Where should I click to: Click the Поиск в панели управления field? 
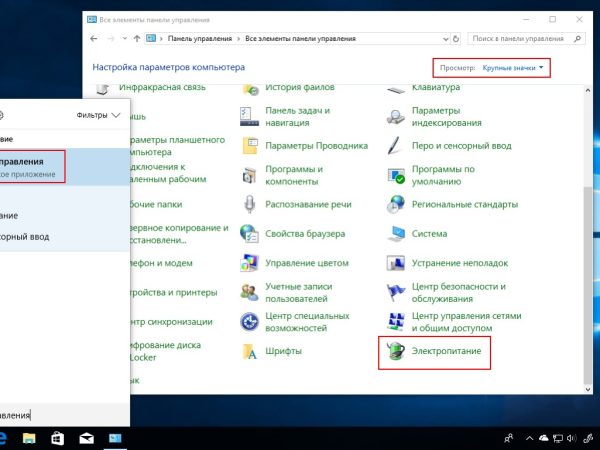(520, 38)
